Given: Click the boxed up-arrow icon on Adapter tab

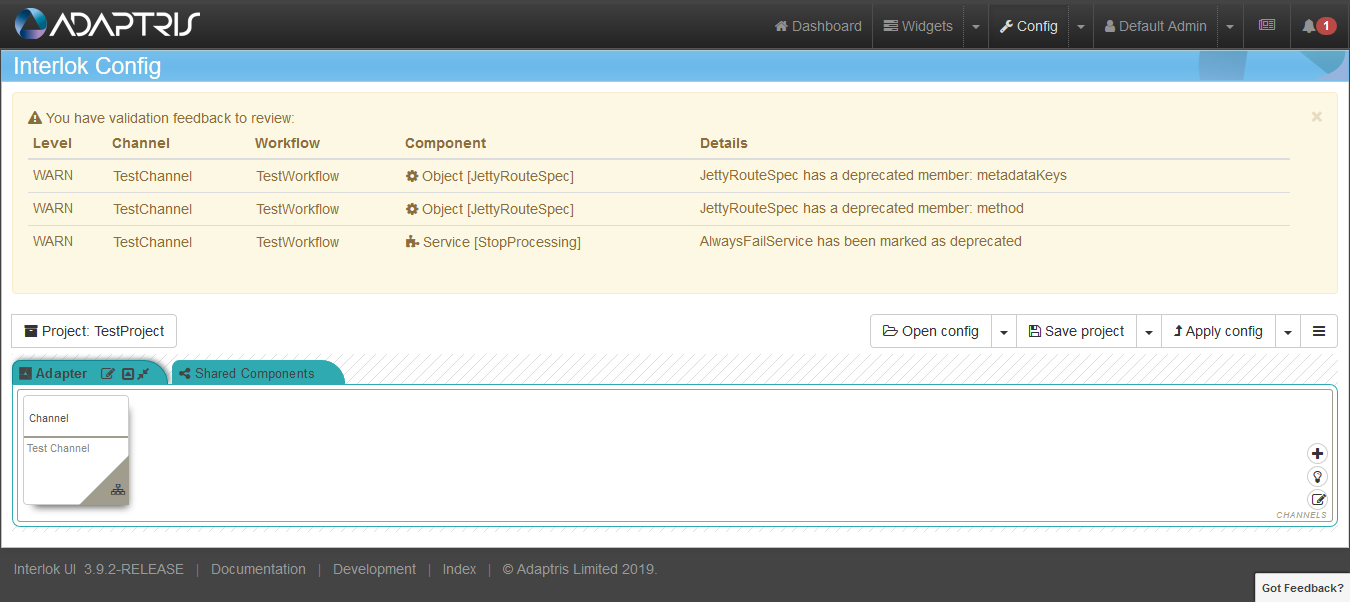Looking at the screenshot, I should click(127, 374).
